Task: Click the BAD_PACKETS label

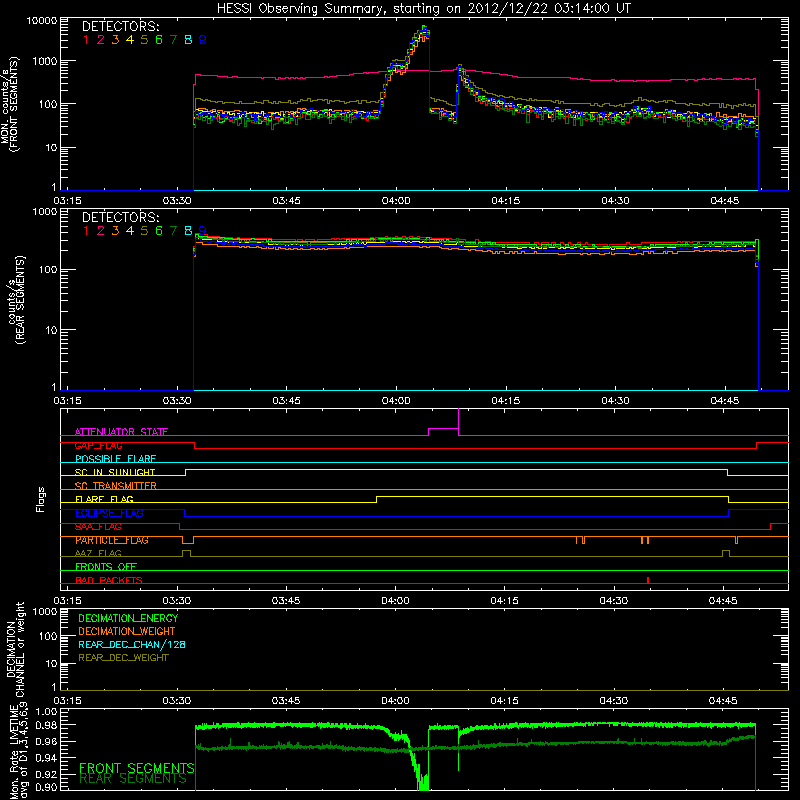Action: [109, 580]
